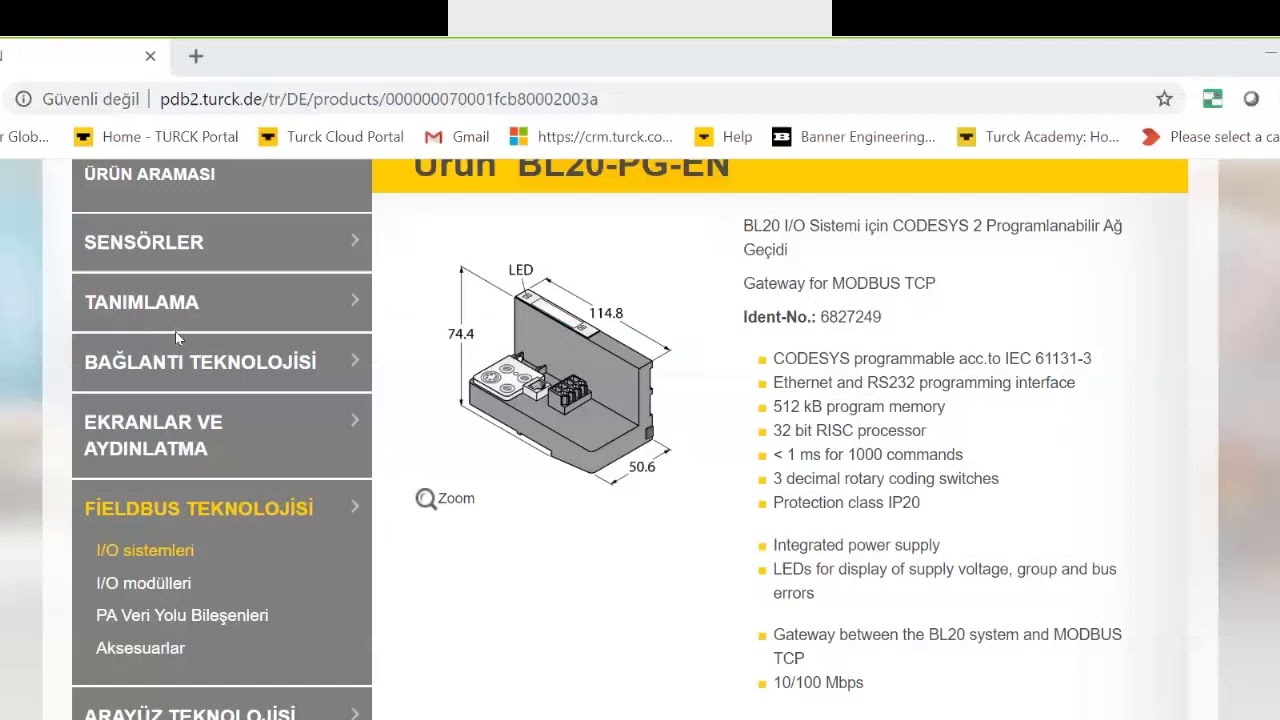Open the Turck Academy bookmark

coord(1038,137)
